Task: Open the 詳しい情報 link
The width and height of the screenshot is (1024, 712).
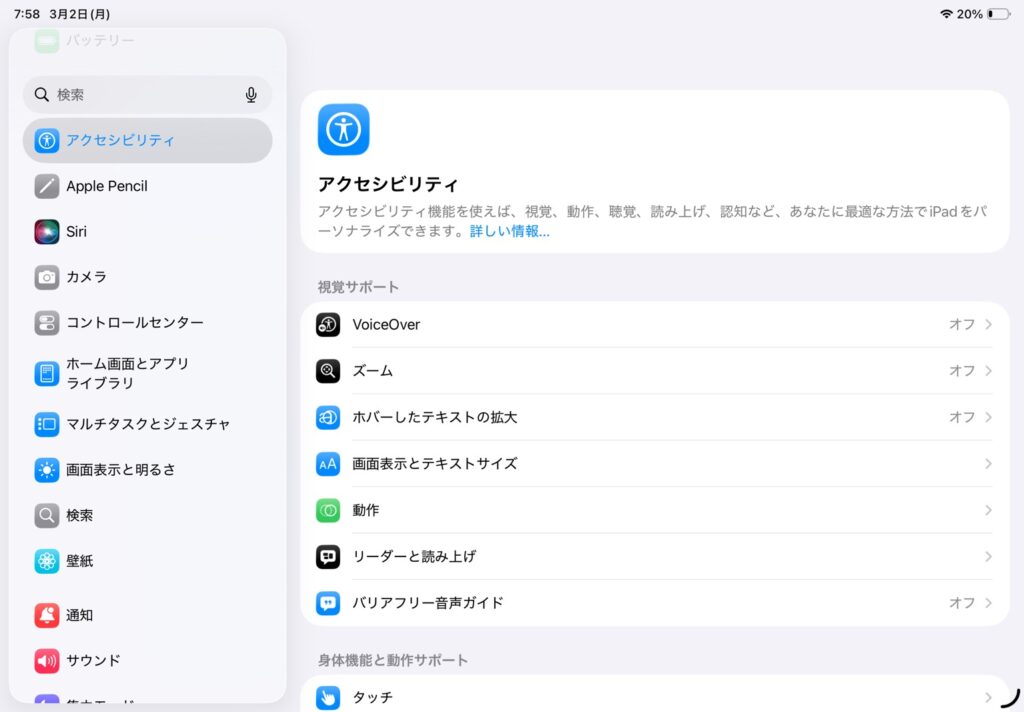Action: tap(509, 231)
